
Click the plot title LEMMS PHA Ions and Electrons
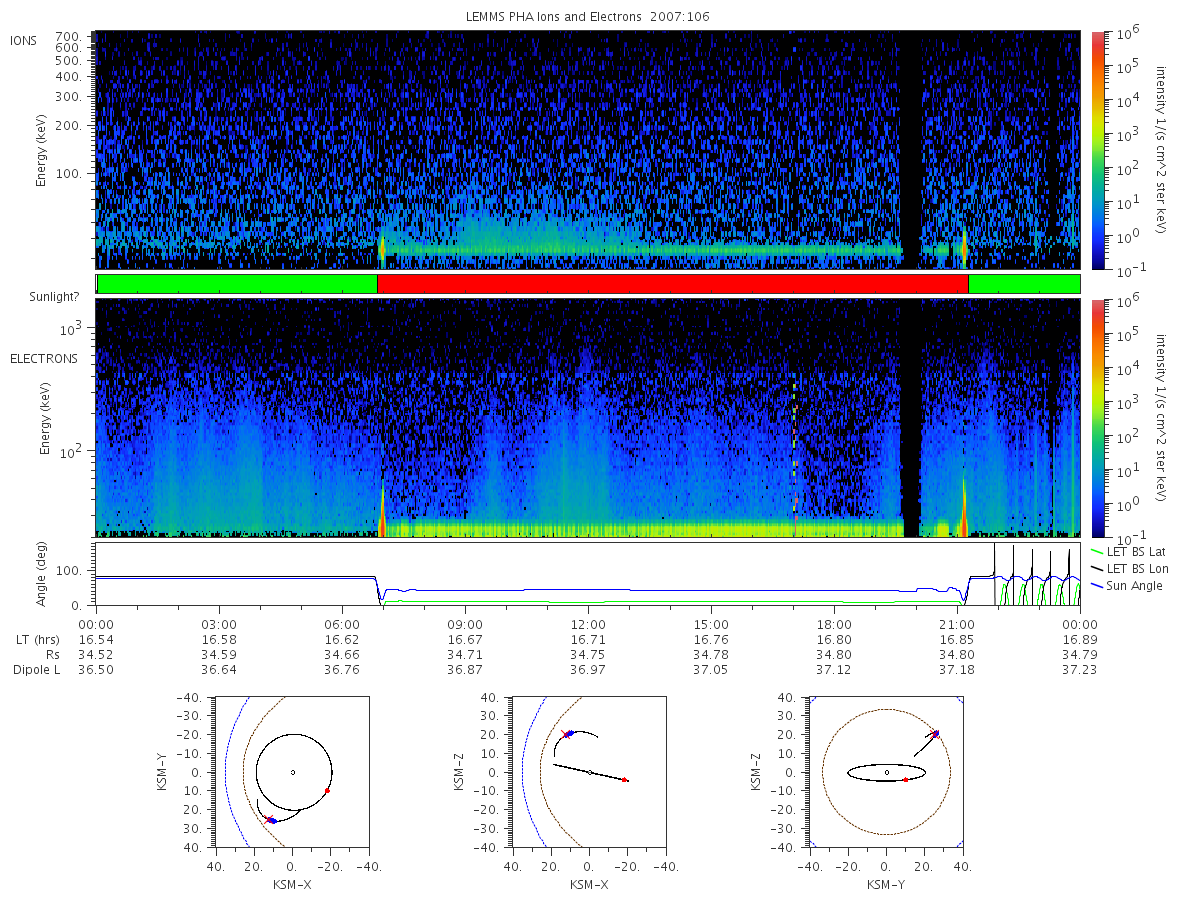tap(588, 17)
